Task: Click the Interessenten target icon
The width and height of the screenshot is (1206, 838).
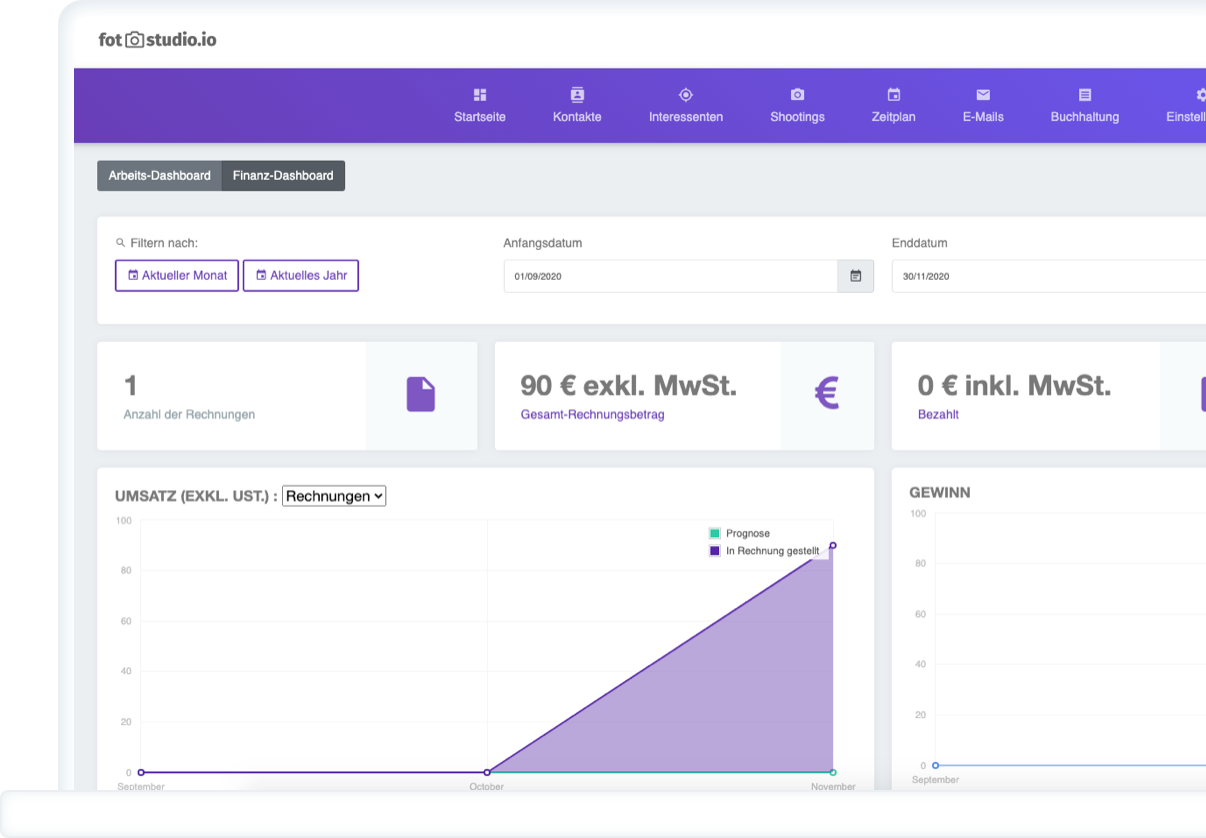Action: click(x=686, y=95)
